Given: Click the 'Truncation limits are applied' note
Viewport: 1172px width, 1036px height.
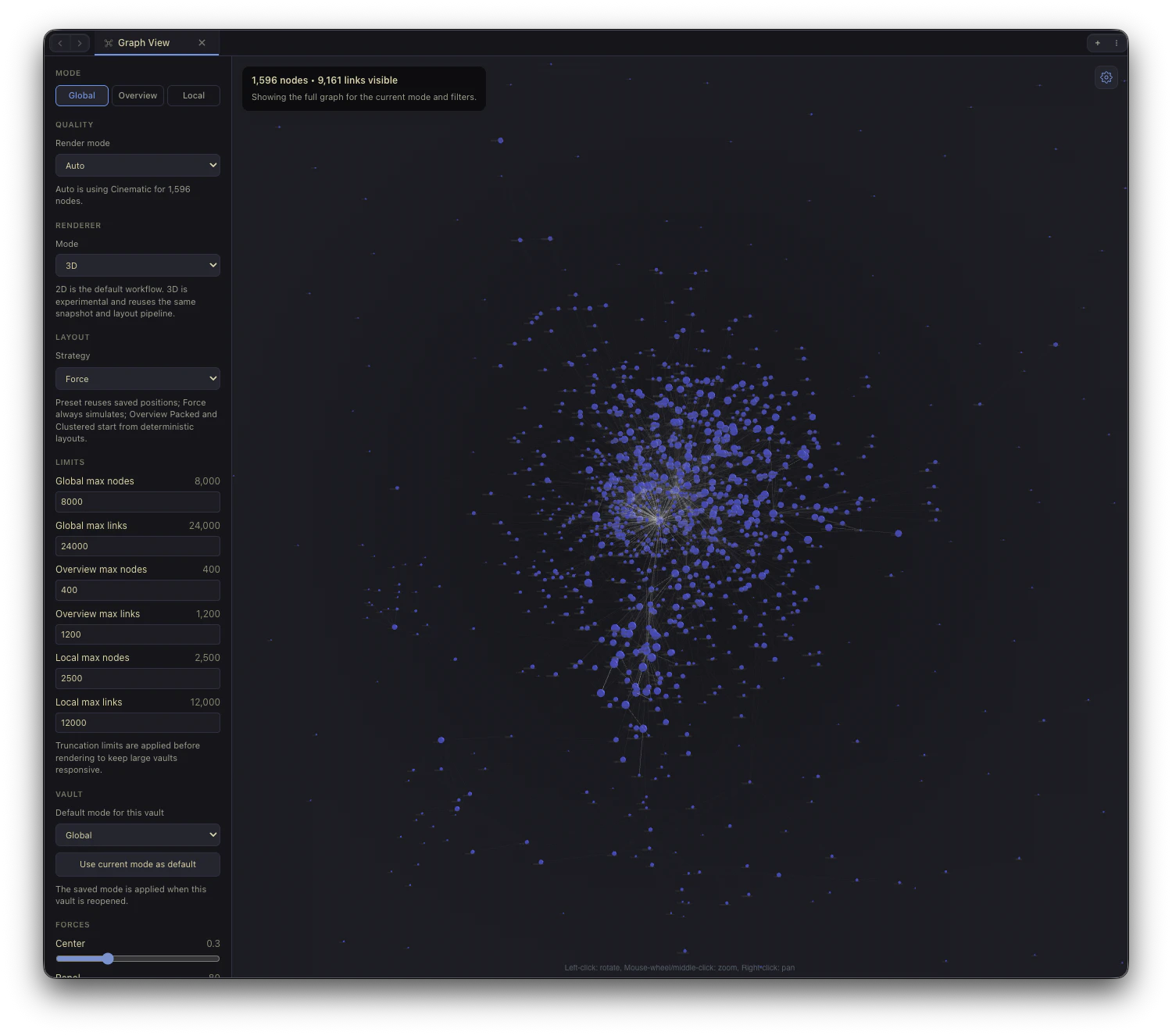Looking at the screenshot, I should pyautogui.click(x=127, y=758).
